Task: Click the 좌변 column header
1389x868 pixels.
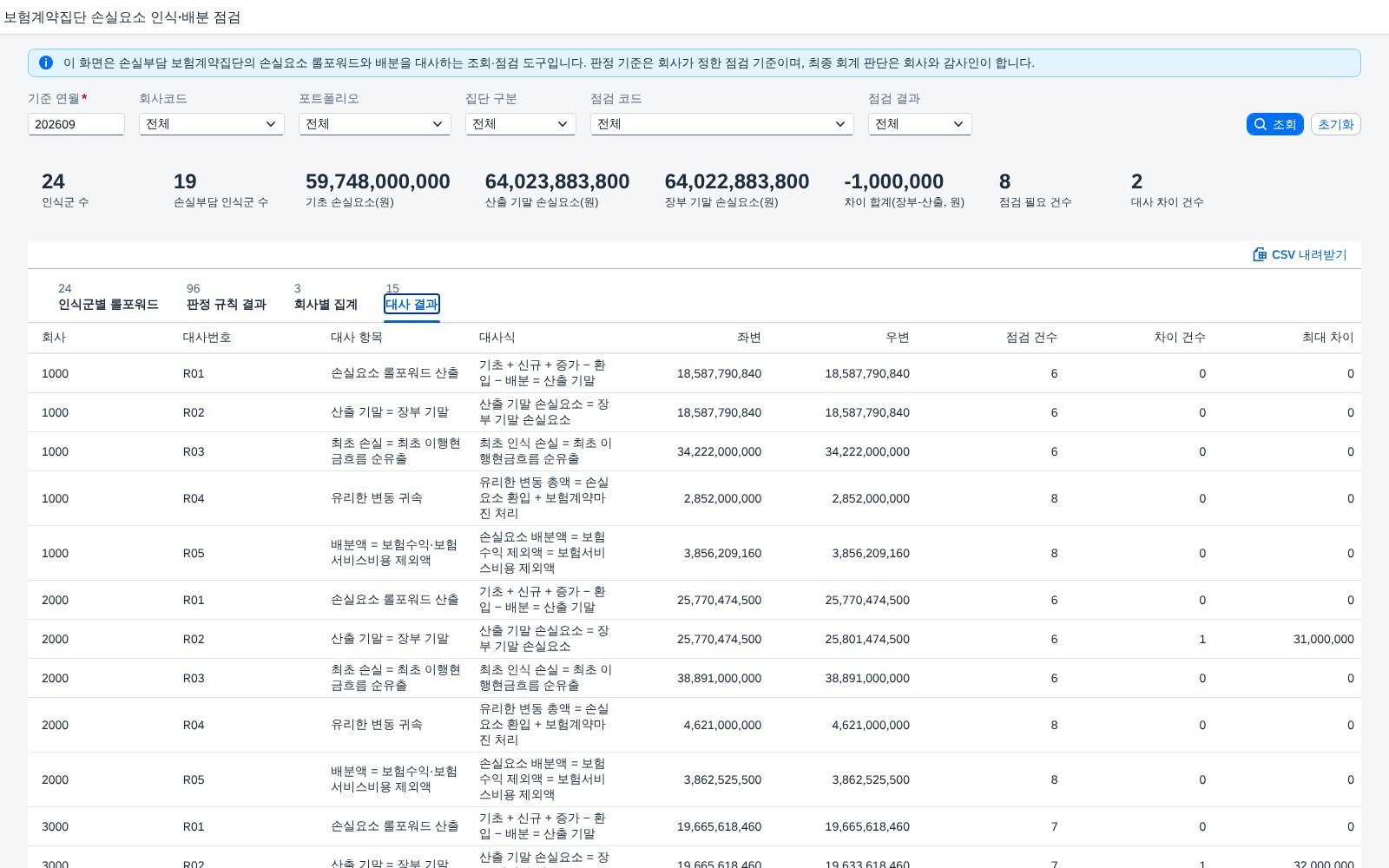Action: point(749,337)
